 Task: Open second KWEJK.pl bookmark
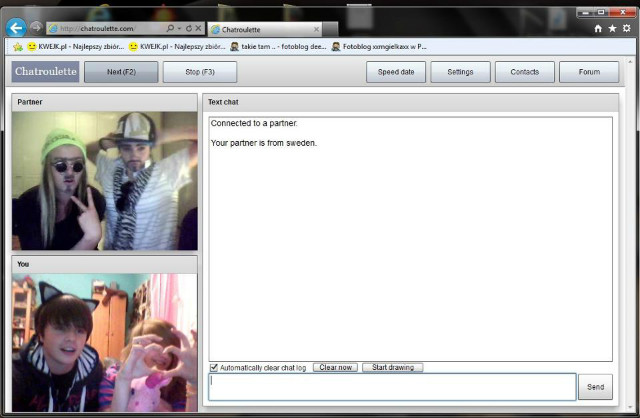[x=177, y=47]
